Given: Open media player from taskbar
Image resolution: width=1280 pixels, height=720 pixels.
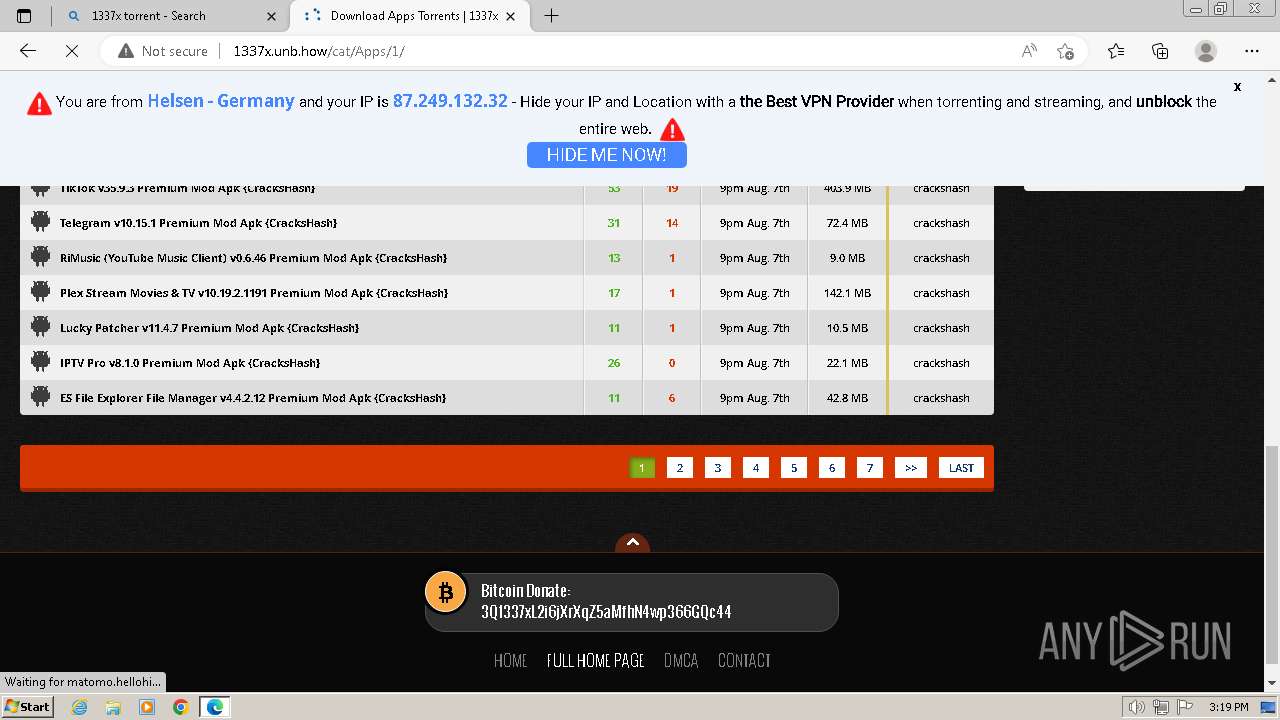Looking at the screenshot, I should coord(147,707).
